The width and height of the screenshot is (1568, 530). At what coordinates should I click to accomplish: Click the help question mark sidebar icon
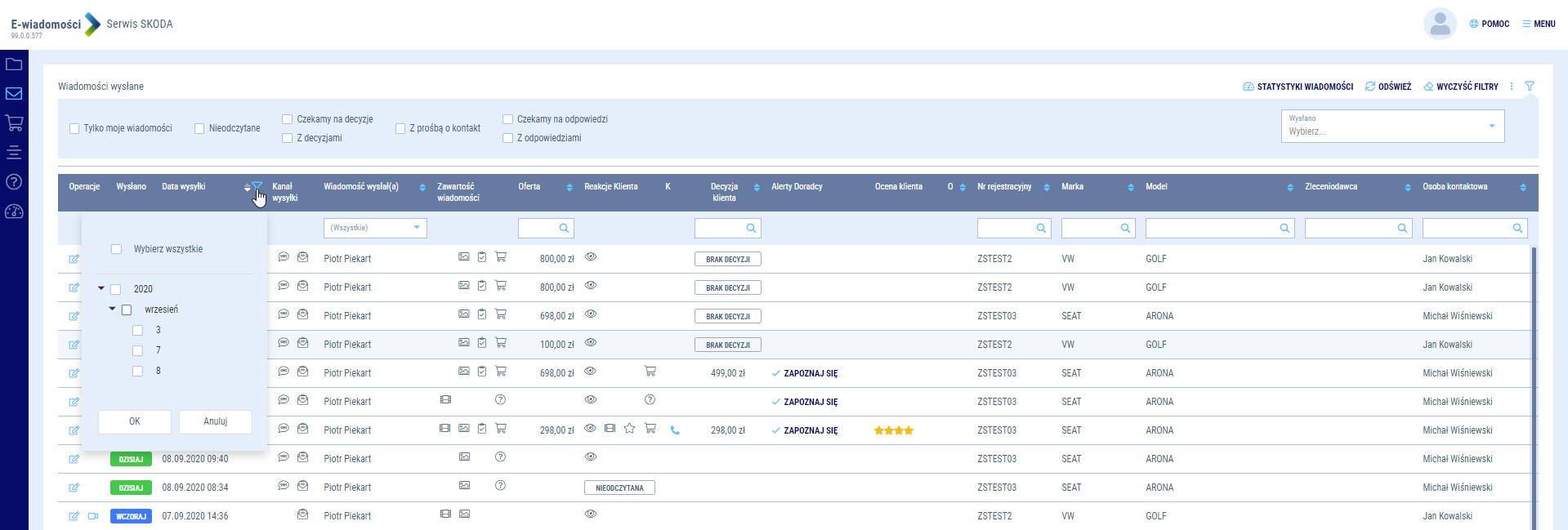coord(14,182)
